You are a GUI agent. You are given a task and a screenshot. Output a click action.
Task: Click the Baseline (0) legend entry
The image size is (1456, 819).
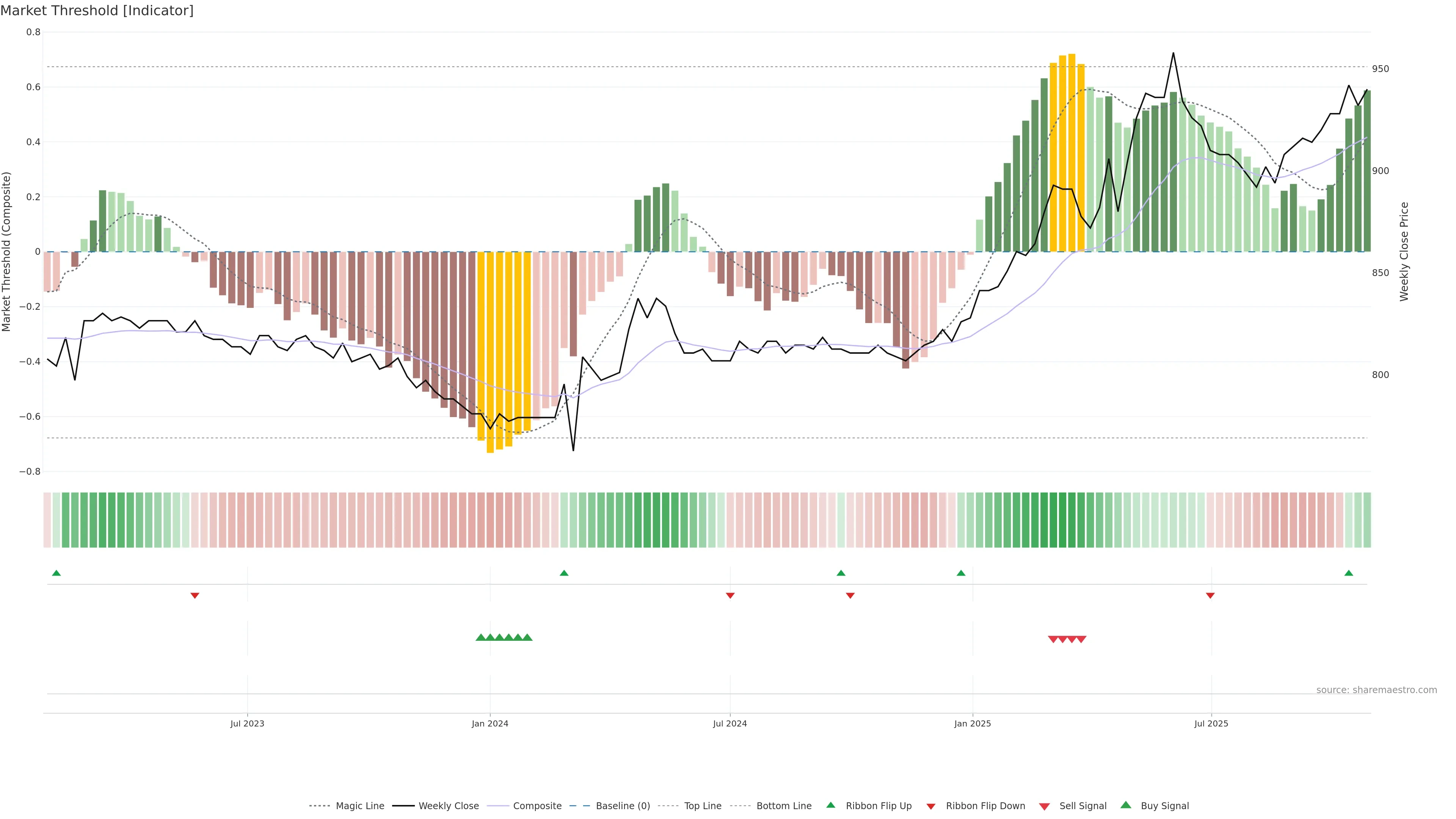[x=622, y=806]
